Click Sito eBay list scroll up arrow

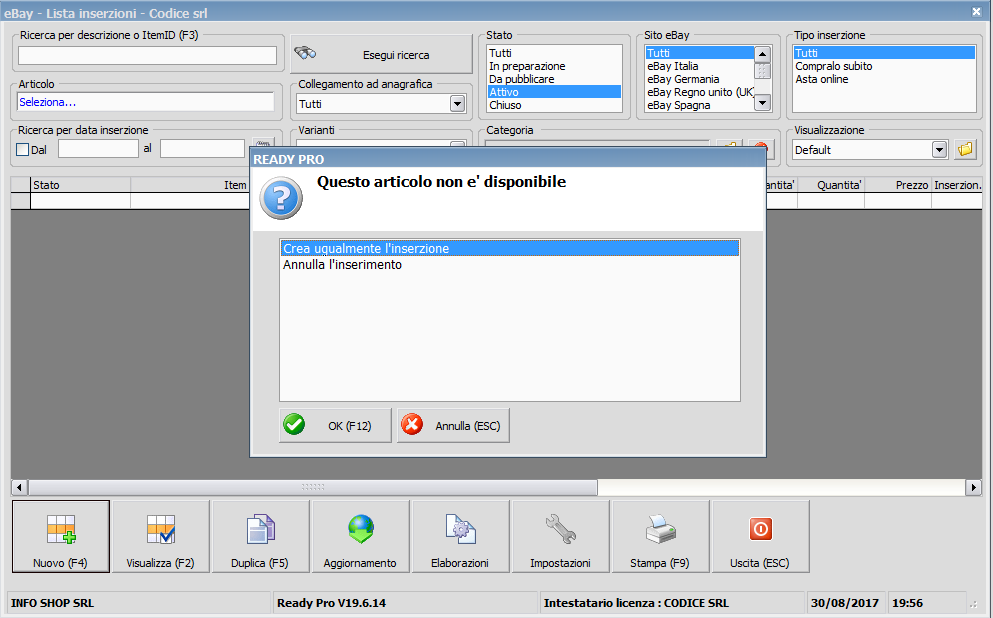coord(762,54)
